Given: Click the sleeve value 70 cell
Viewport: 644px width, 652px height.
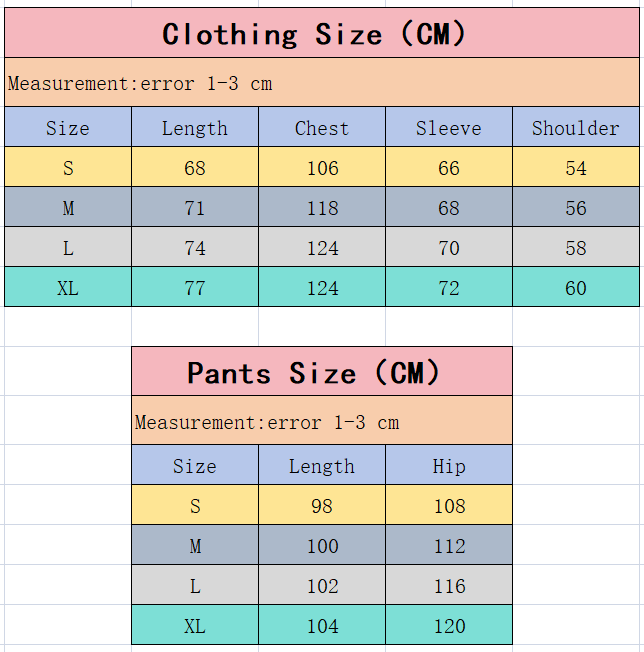Looking at the screenshot, I should click(x=449, y=248).
